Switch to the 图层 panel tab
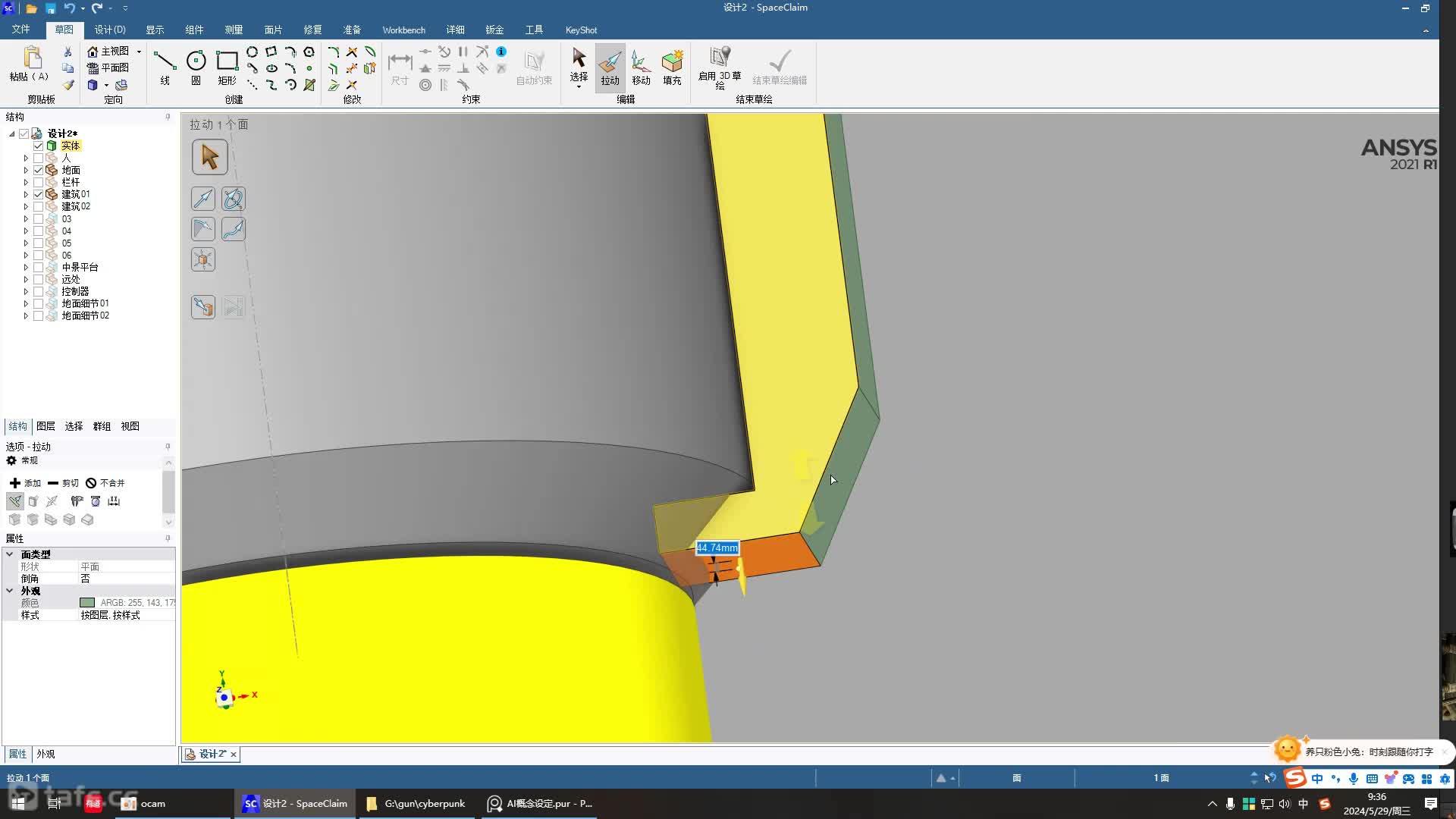 click(x=45, y=426)
